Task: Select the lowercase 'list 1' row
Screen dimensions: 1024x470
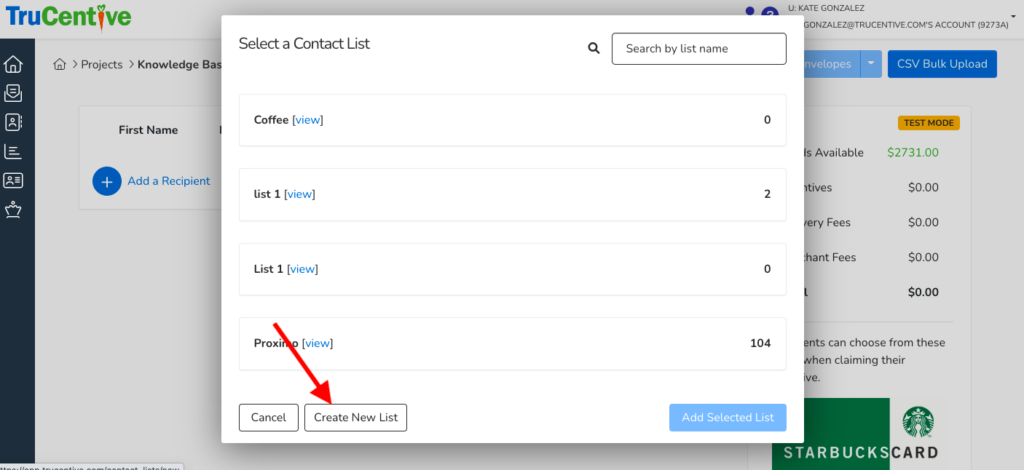Action: [x=512, y=194]
